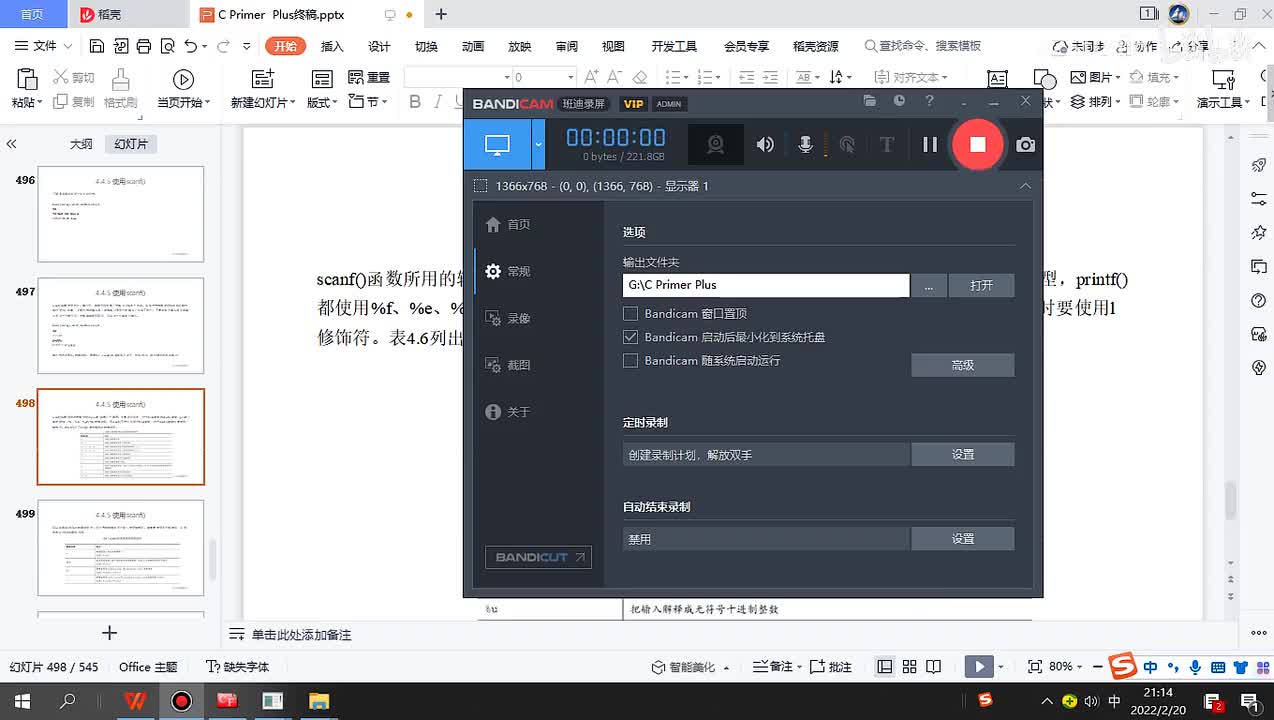Switch to the 审阅 ribbon tab
This screenshot has width=1274, height=720.
pyautogui.click(x=567, y=46)
